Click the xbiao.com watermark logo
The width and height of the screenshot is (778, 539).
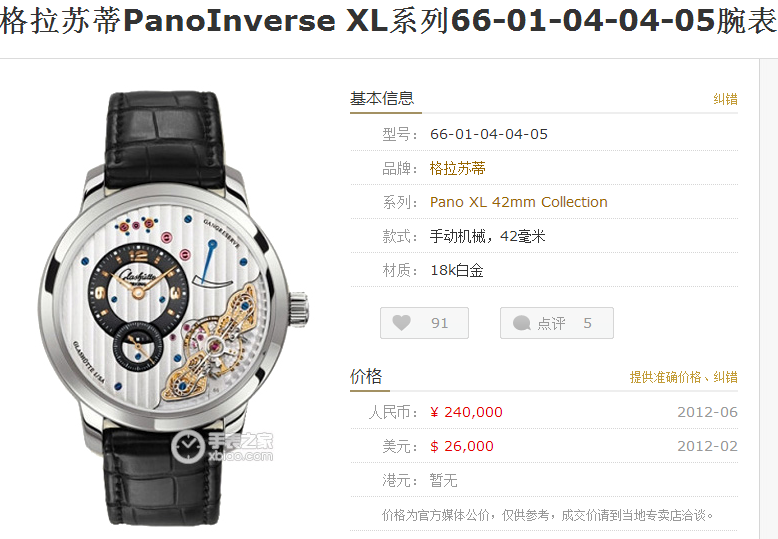222,446
